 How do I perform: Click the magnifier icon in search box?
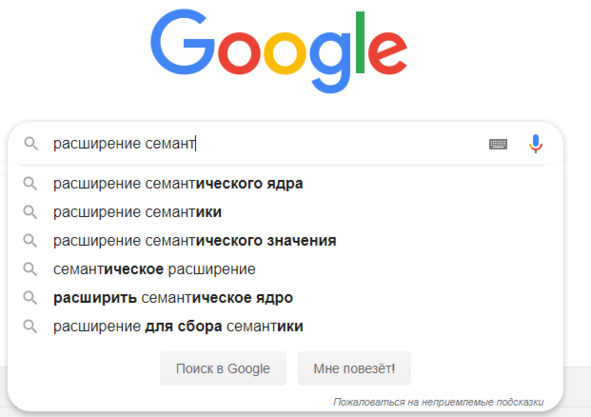point(31,144)
